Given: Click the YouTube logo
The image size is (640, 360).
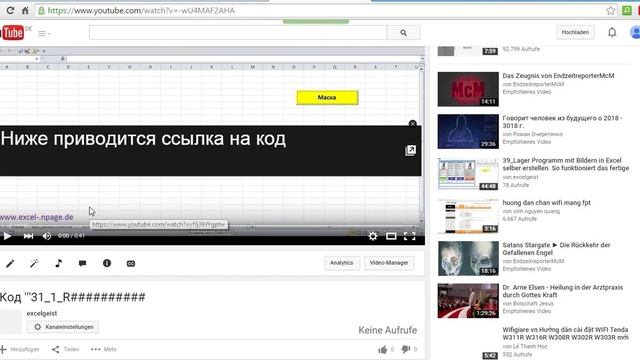Looking at the screenshot, I should click(12, 33).
